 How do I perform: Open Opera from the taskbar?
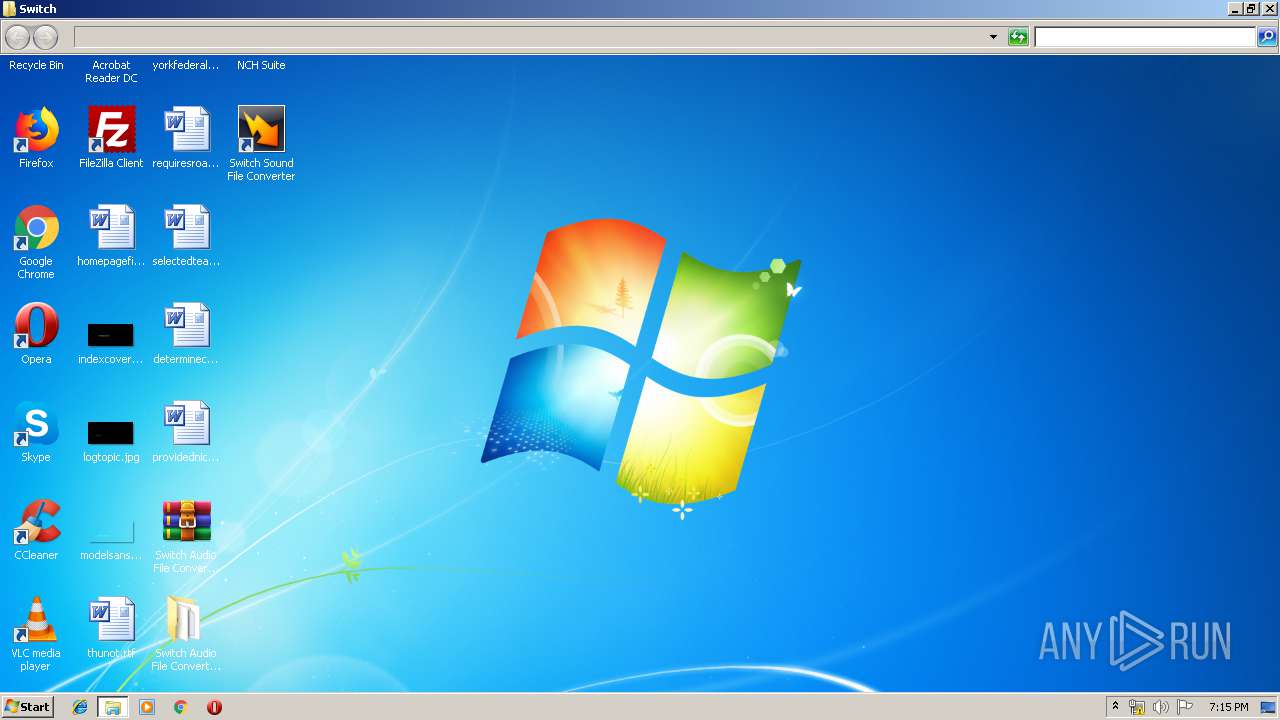pyautogui.click(x=214, y=707)
